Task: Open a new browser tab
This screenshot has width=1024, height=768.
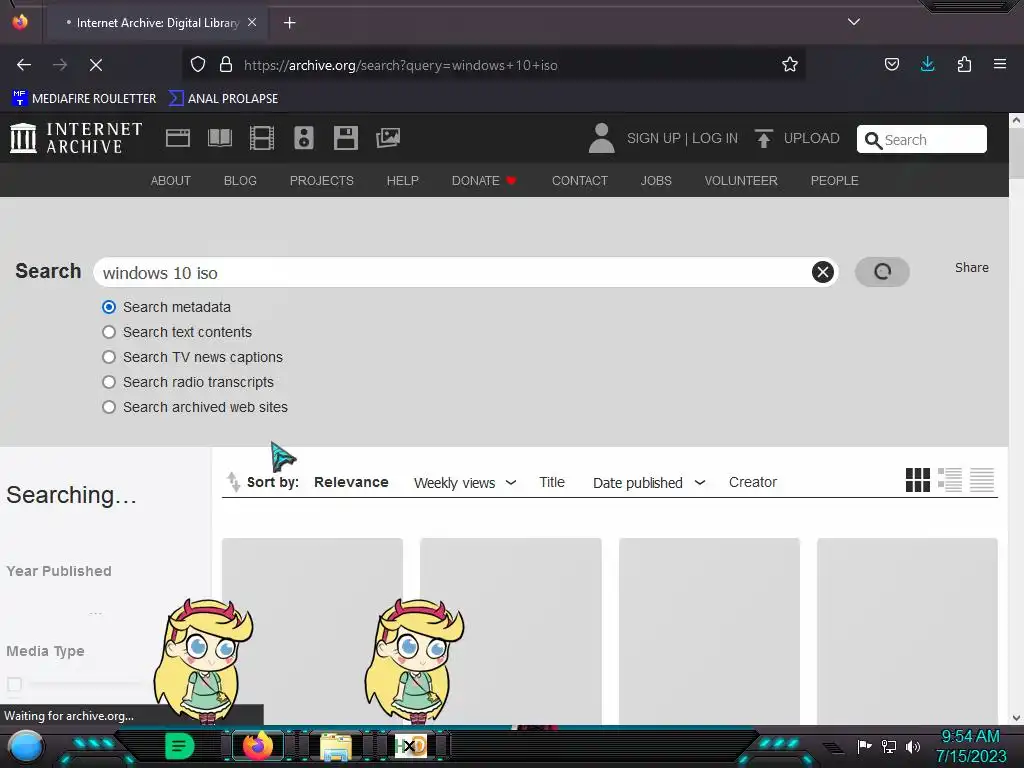Action: click(289, 23)
